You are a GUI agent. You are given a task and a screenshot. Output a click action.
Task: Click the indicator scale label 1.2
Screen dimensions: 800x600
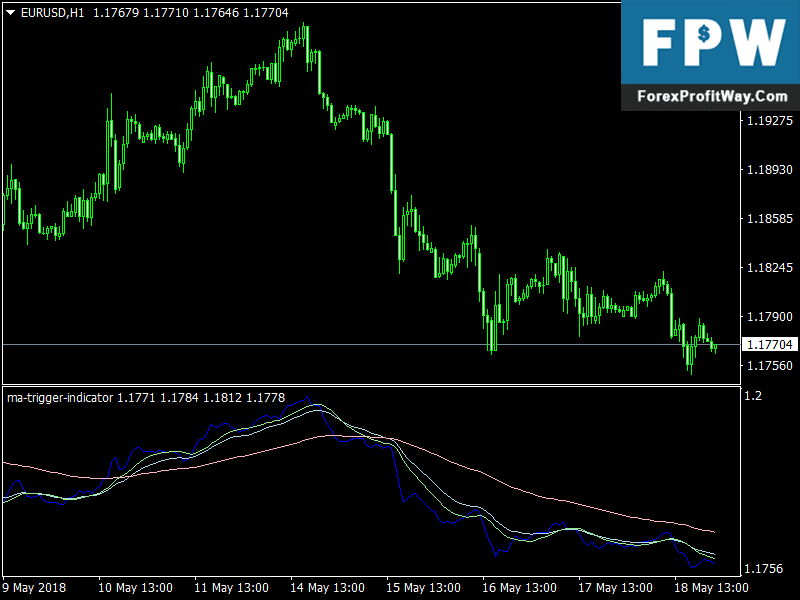coord(753,395)
